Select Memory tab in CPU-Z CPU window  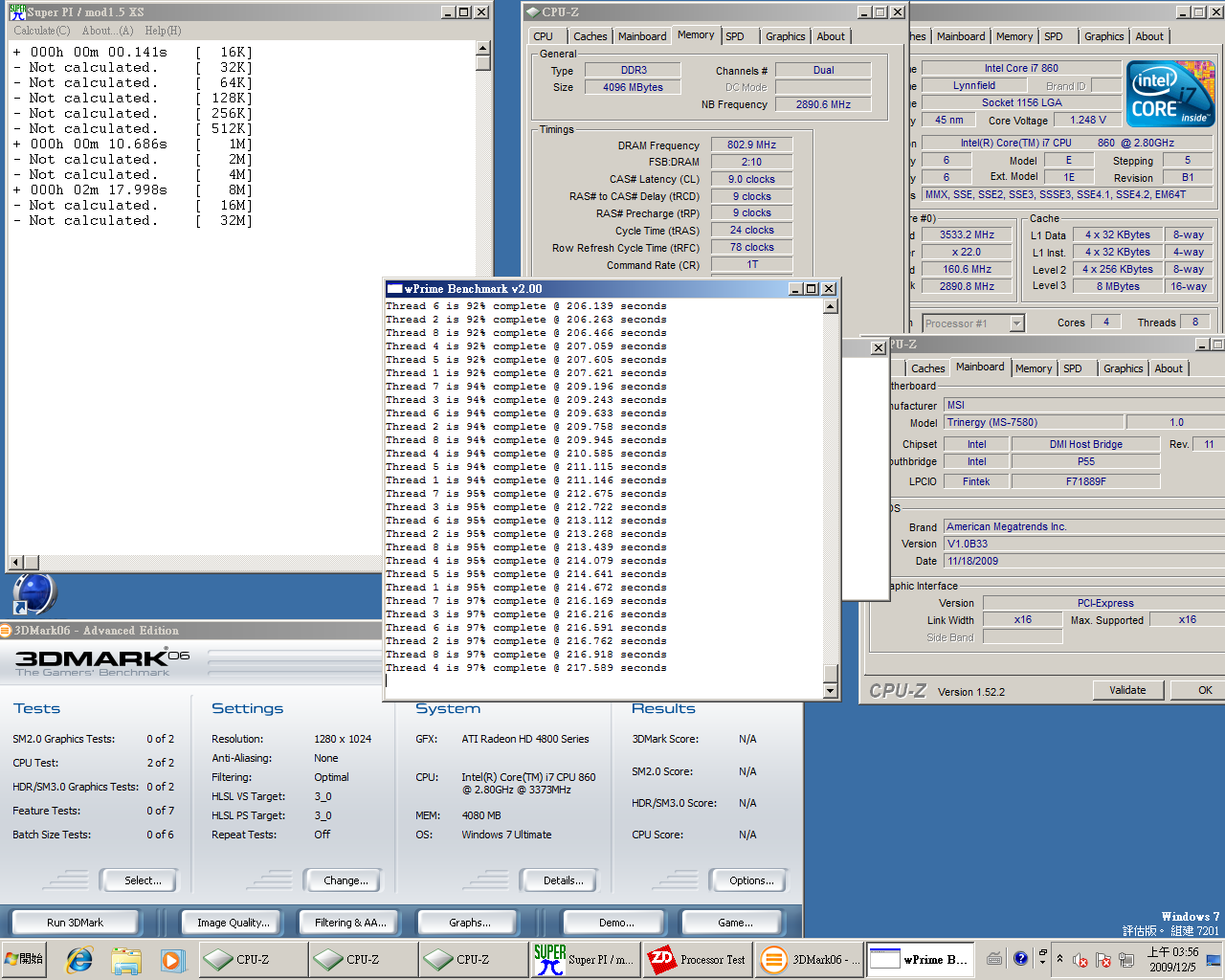tap(1014, 36)
